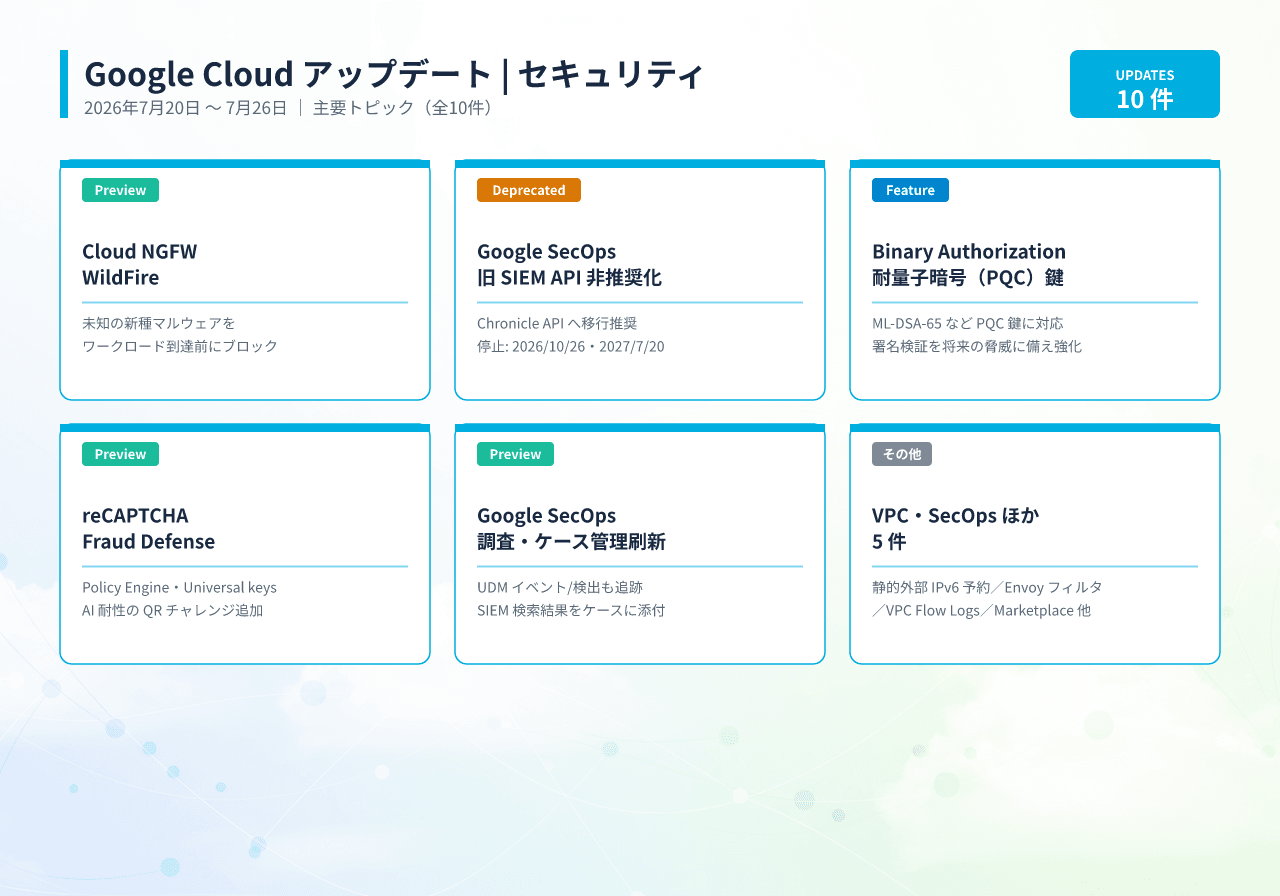
Task: Open the 旧 SIEM API 非推奨化 title
Action: [x=569, y=277]
